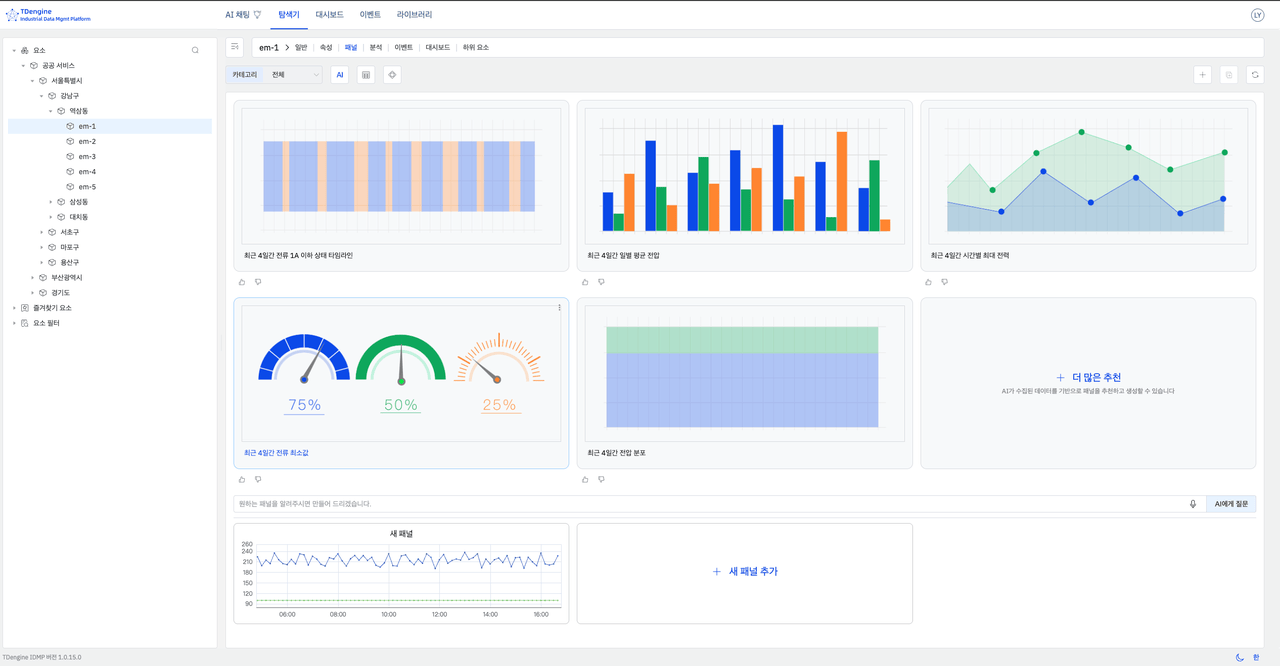Screen dimensions: 1280x666
Task: Toggle dark mode with the moon icon
Action: [1240, 657]
